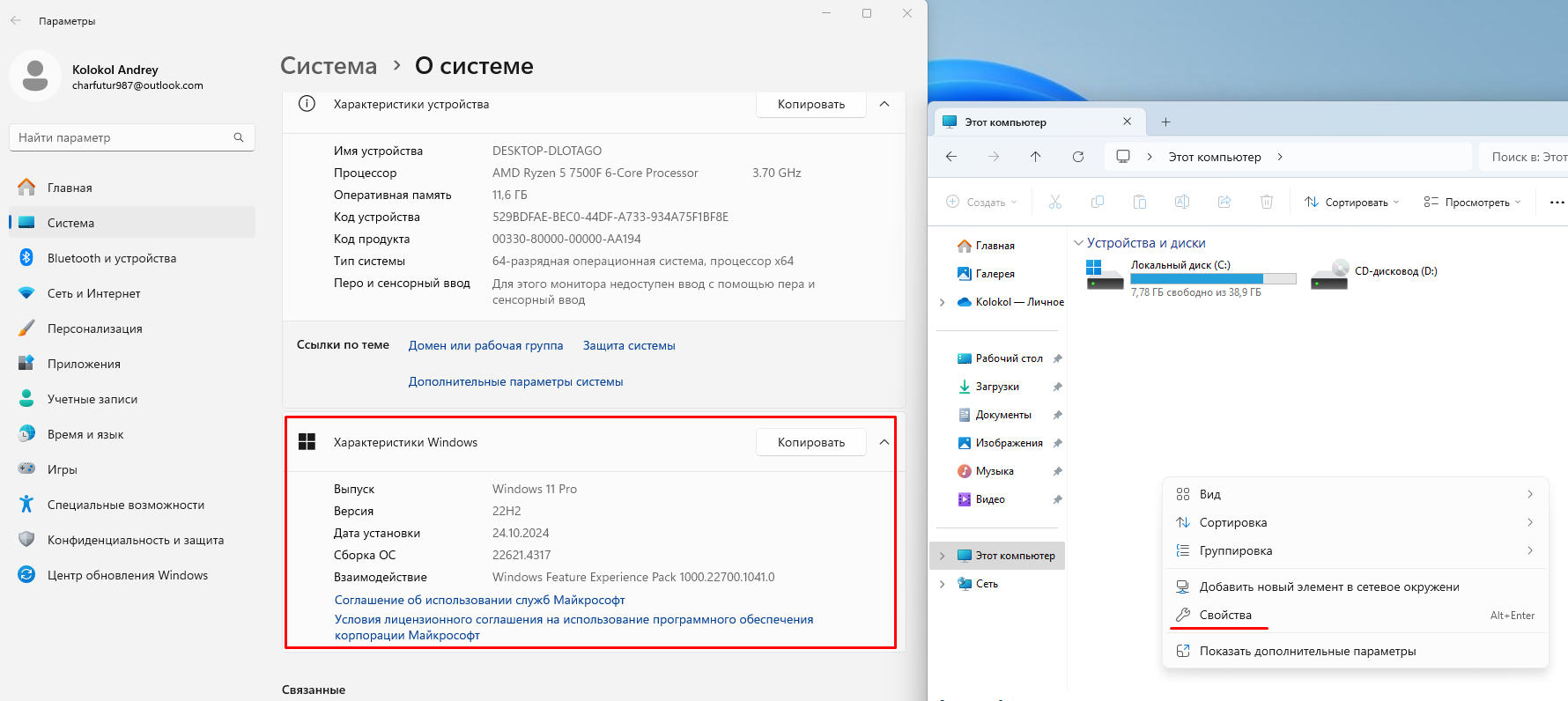Collapse the device specifications section

(x=884, y=104)
